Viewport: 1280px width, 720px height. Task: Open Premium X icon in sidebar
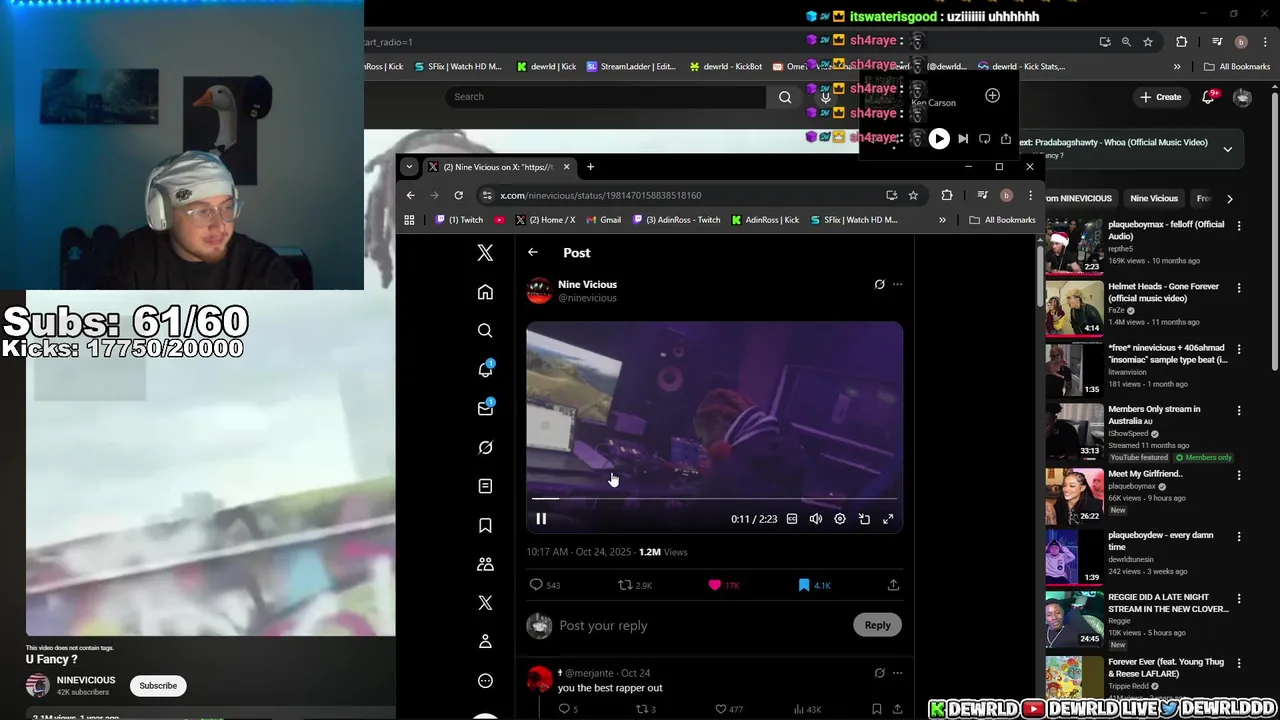485,602
